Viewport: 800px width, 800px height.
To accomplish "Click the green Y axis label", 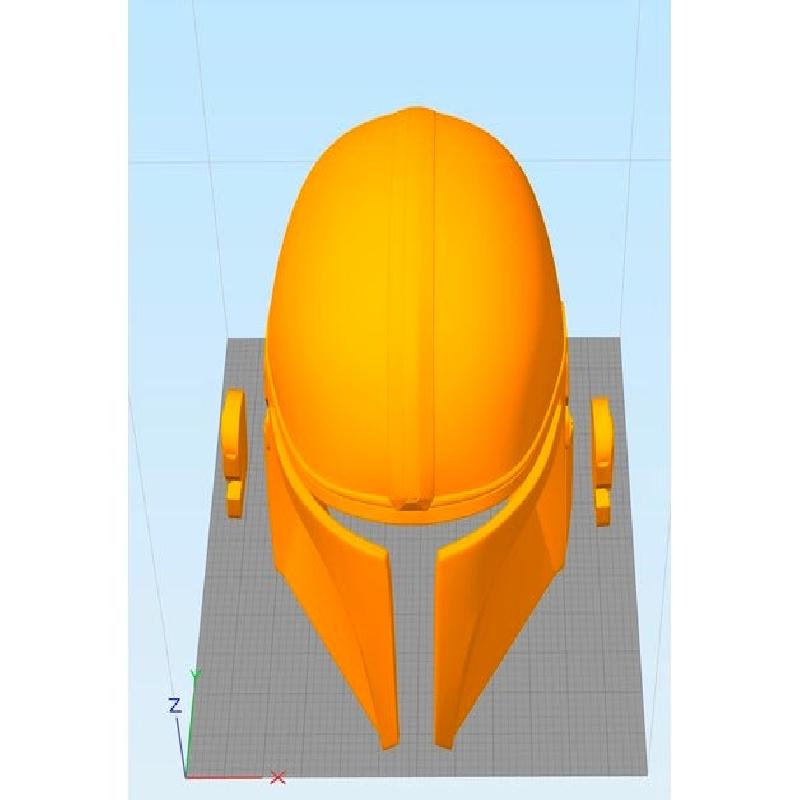I will point(196,676).
